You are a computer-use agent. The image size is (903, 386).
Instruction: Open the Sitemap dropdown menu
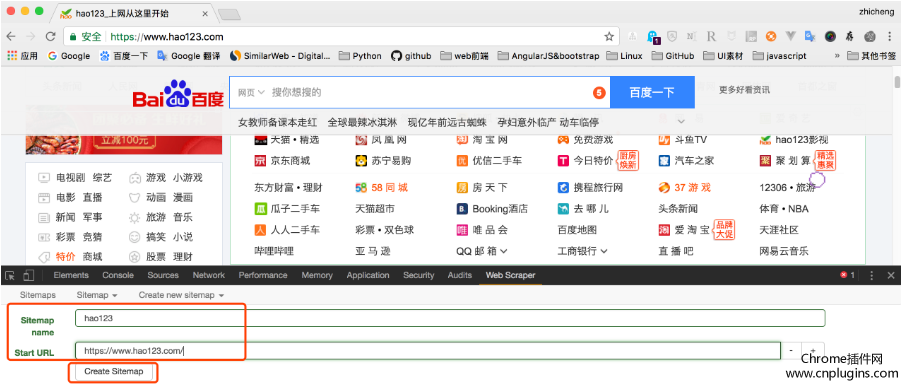point(97,295)
